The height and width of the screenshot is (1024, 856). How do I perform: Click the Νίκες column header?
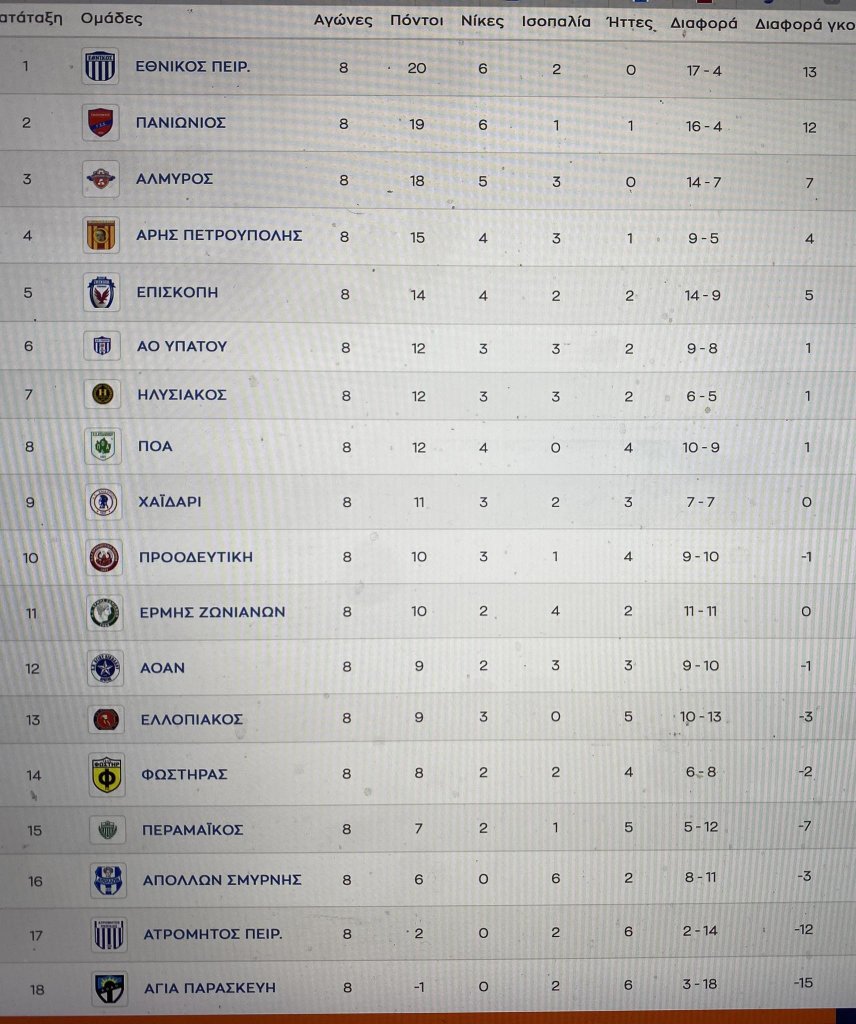[483, 20]
